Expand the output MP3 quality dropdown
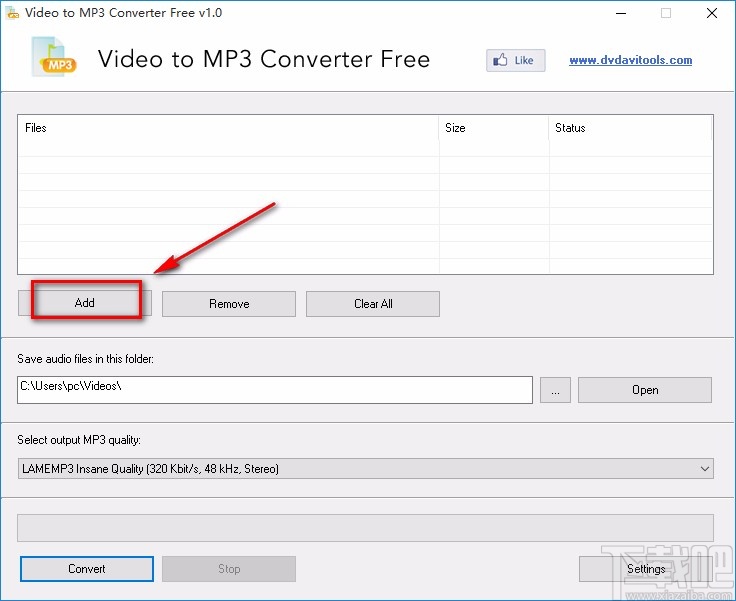 click(x=366, y=469)
